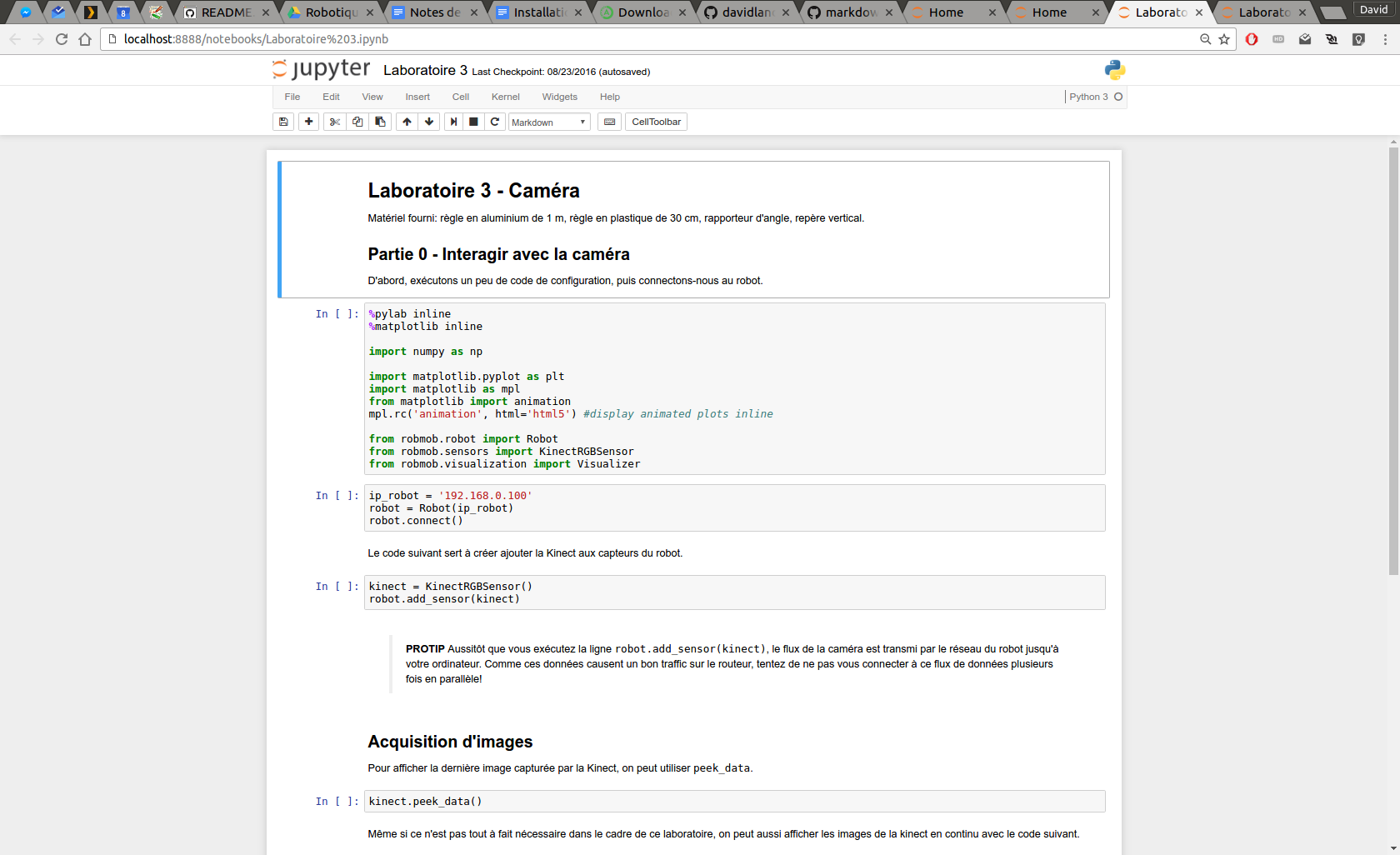Click the 'Partie 0 - Interagir avec la caméra' heading
The image size is (1400, 855).
coord(498,254)
